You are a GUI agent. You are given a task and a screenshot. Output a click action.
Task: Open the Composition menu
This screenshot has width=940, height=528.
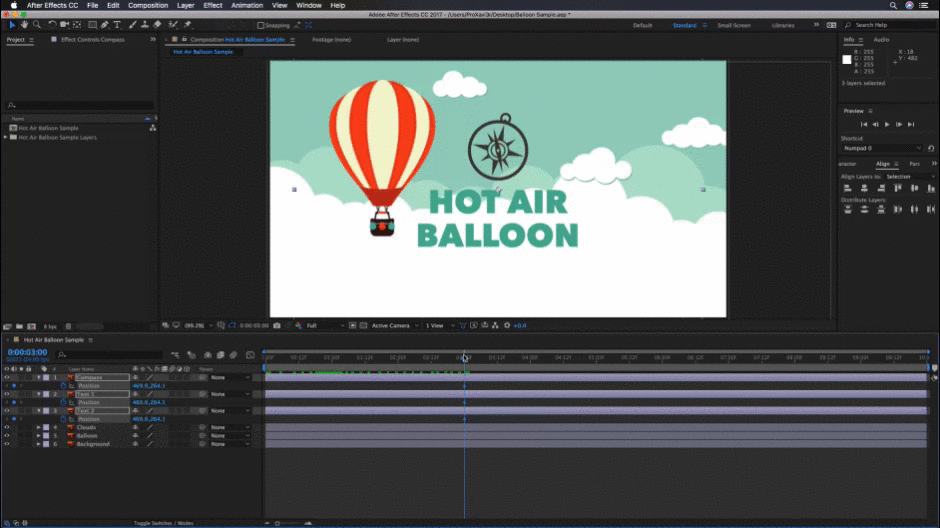click(148, 5)
